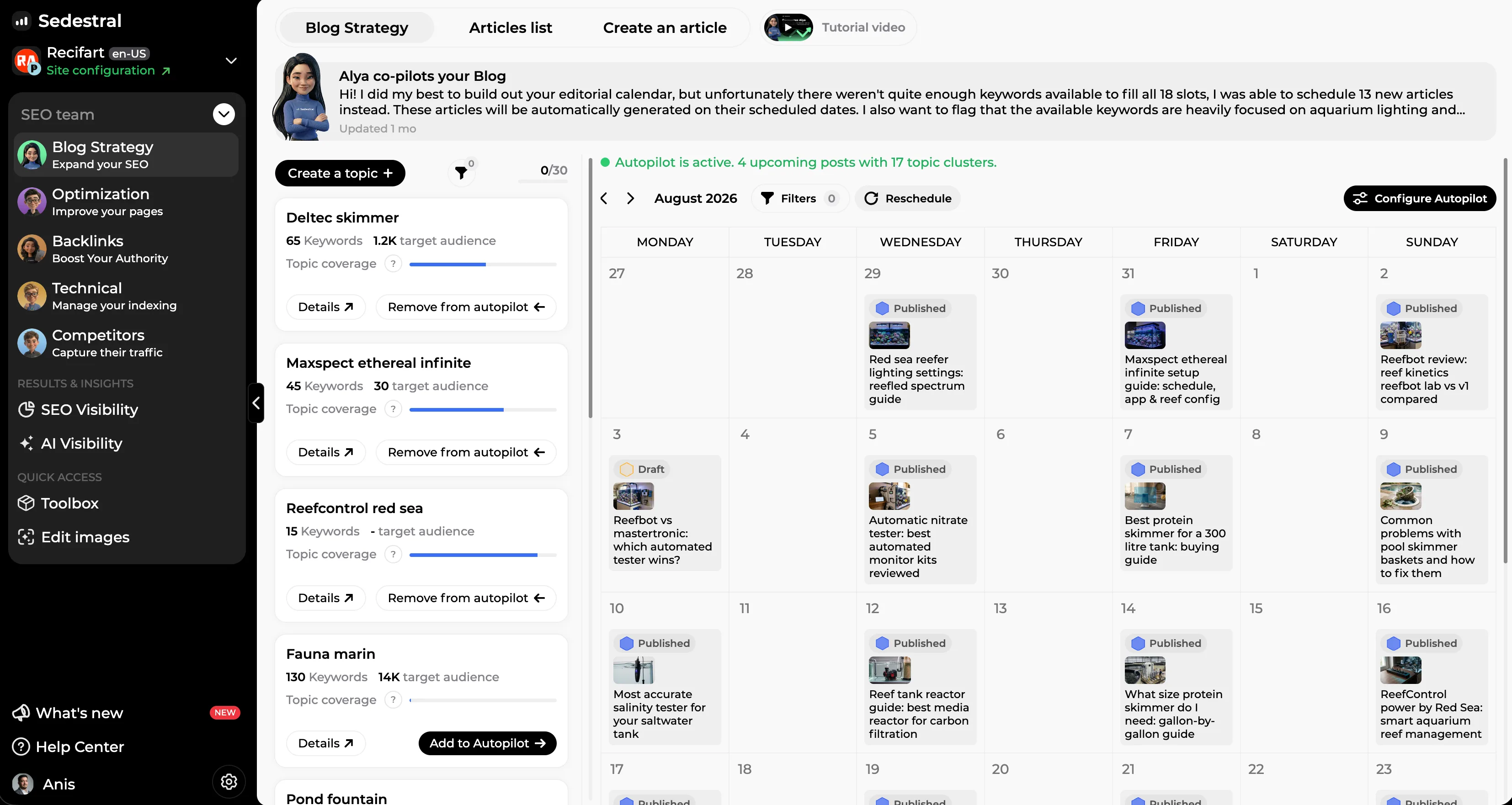Open Automatic nitrate tester article
This screenshot has width=1512, height=805.
(x=921, y=520)
